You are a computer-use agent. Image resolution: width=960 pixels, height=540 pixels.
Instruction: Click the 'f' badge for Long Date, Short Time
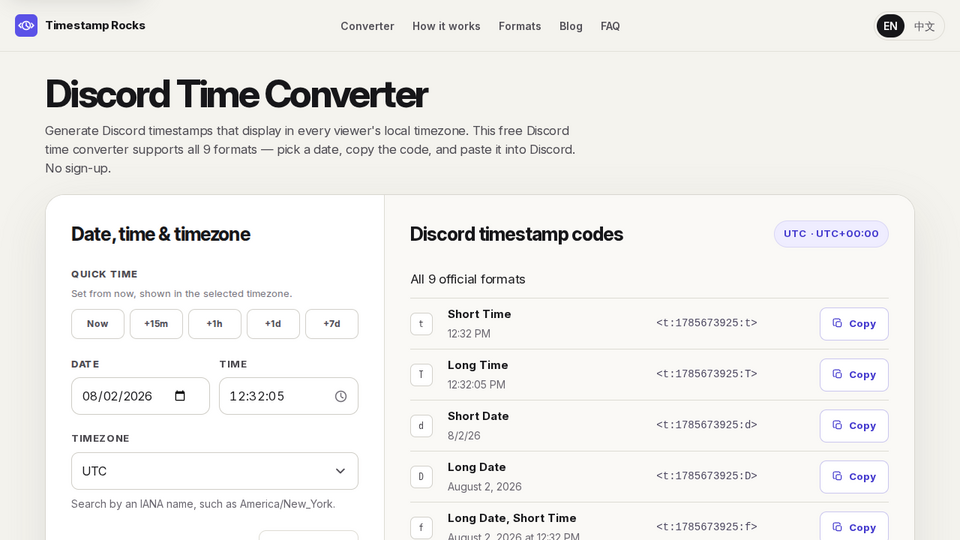421,527
